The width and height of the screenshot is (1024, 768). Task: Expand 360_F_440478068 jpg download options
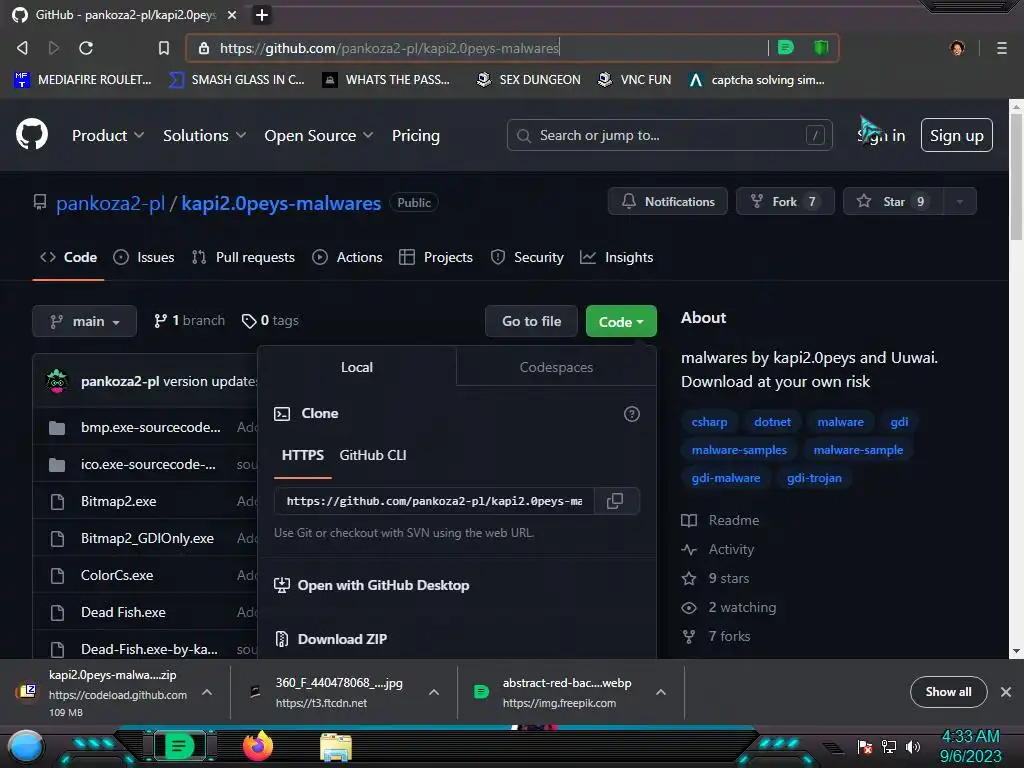click(x=434, y=692)
